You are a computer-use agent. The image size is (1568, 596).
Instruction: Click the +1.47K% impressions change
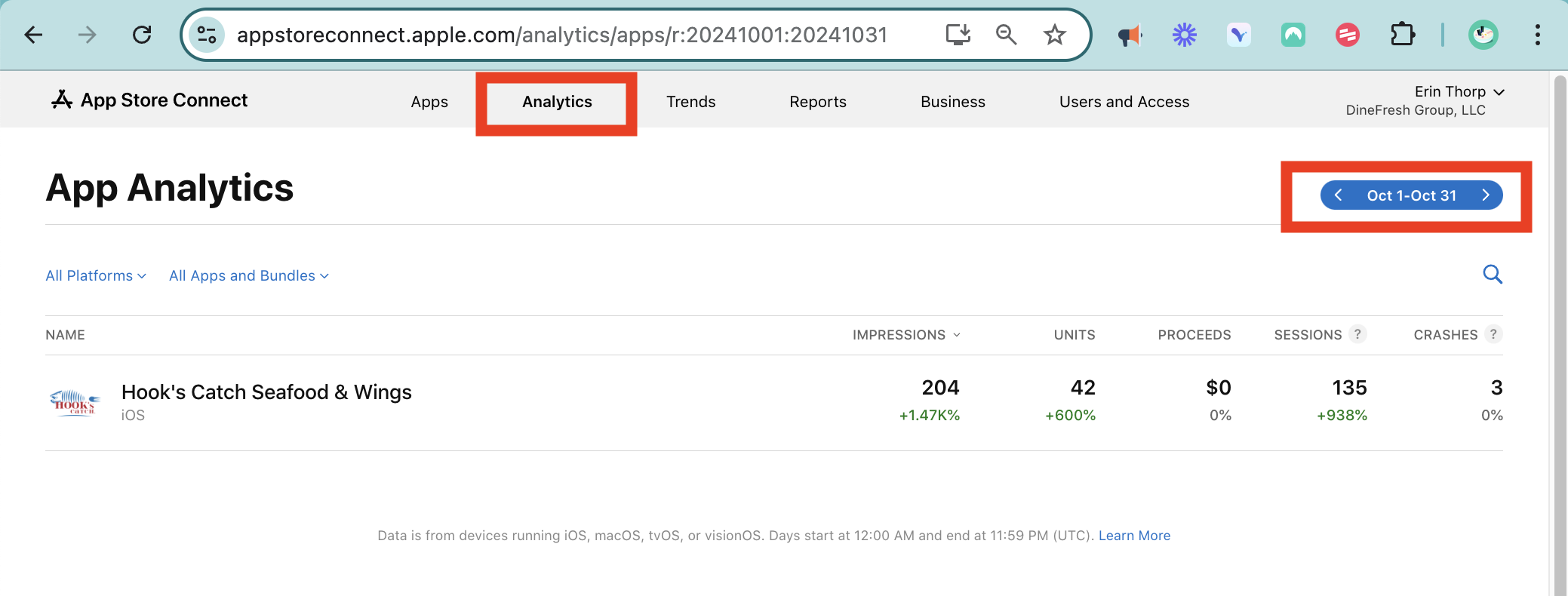929,416
